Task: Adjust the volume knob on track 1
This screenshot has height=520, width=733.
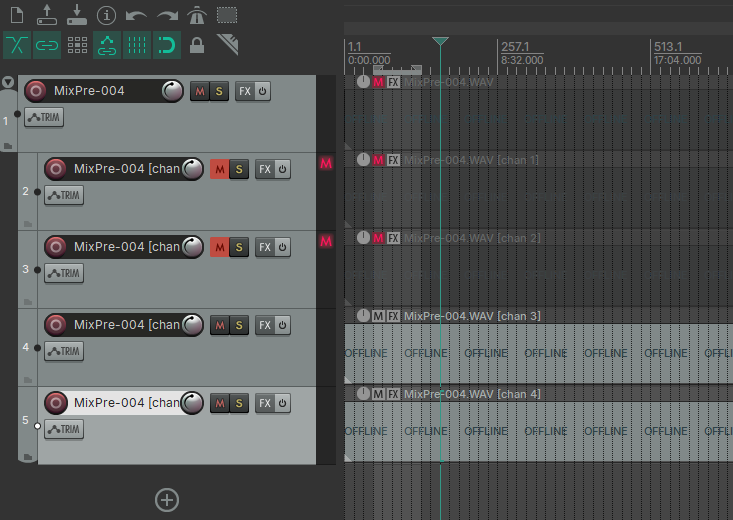Action: [172, 91]
